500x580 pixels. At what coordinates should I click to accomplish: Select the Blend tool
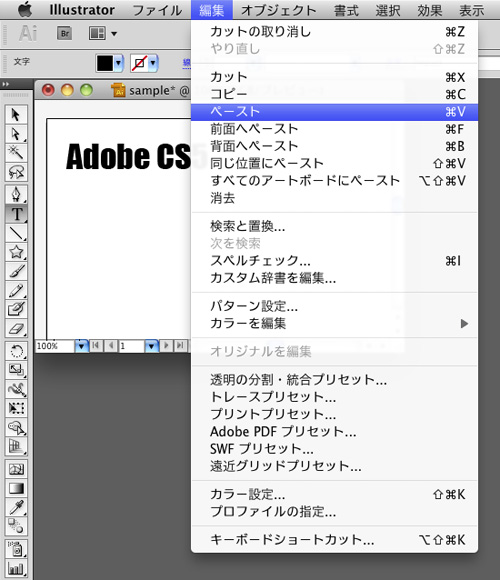16,527
